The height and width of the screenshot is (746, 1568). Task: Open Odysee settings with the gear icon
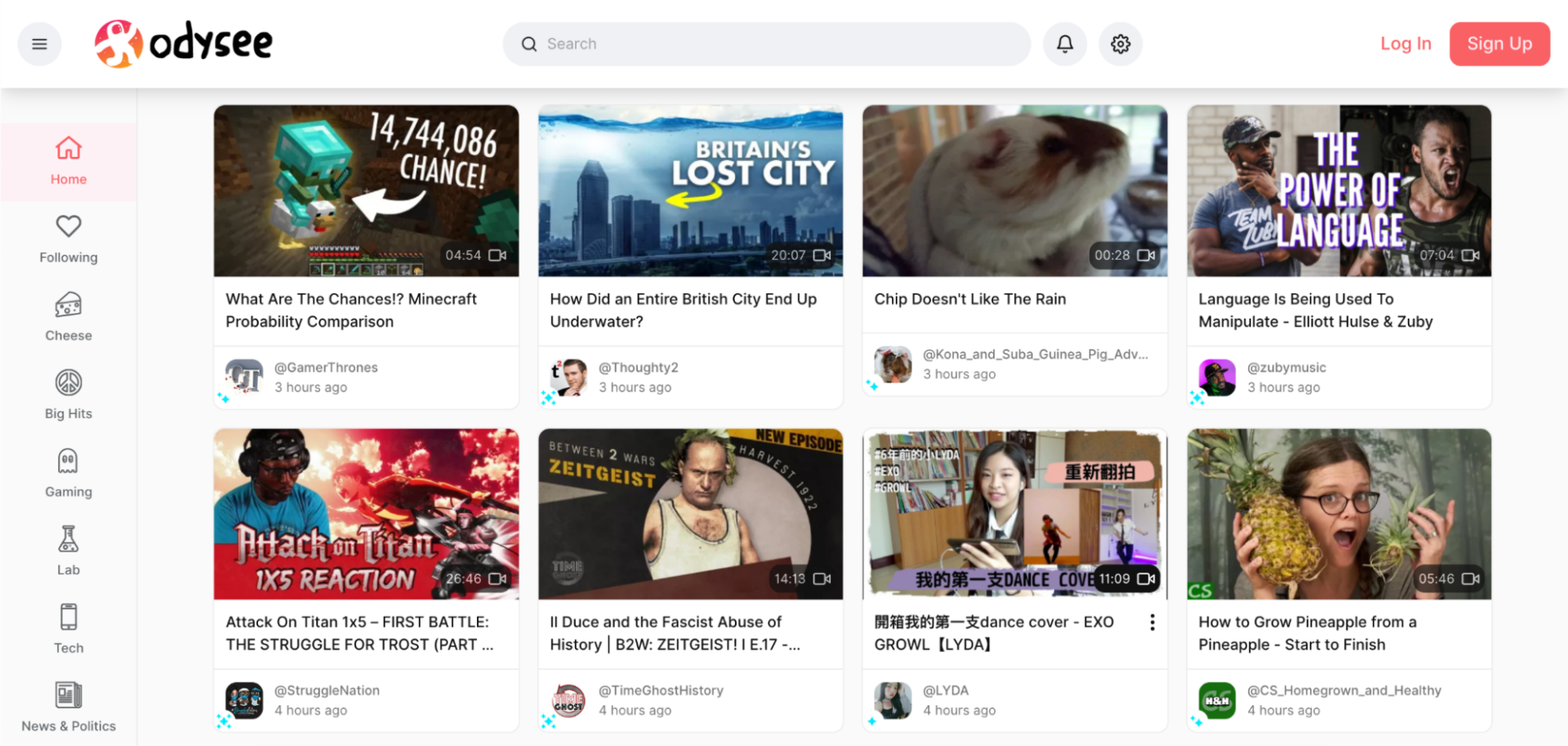pyautogui.click(x=1120, y=43)
